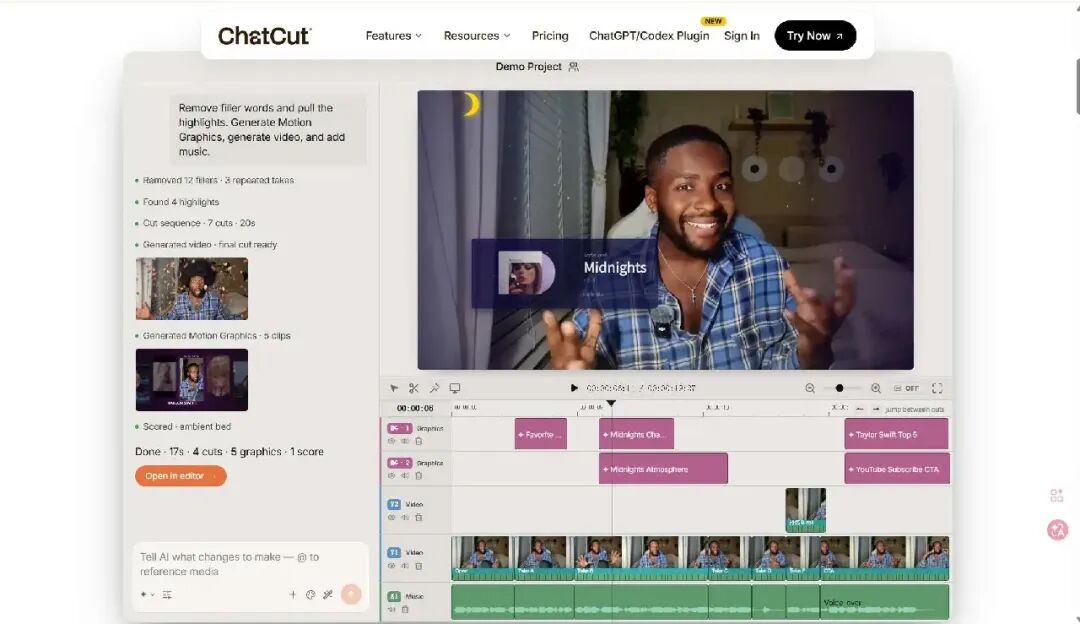Click the 'Scored · ambient bed' status line
The height and width of the screenshot is (624, 1080).
[187, 427]
